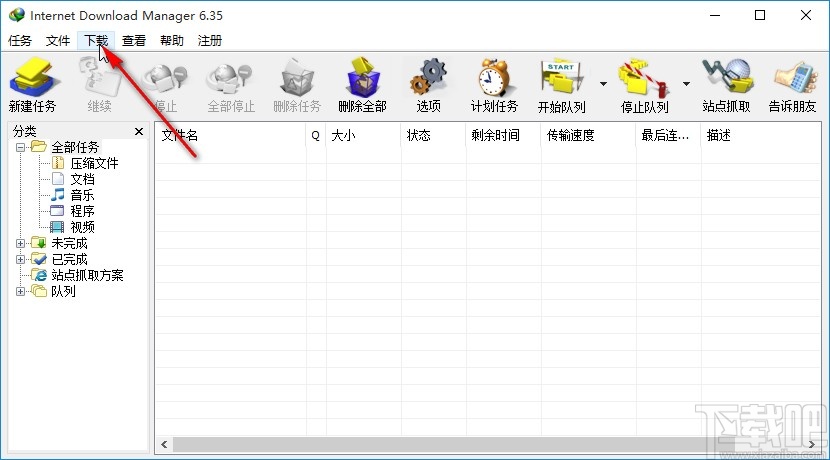Select the 已完成 category
This screenshot has width=830, height=460.
[69, 259]
